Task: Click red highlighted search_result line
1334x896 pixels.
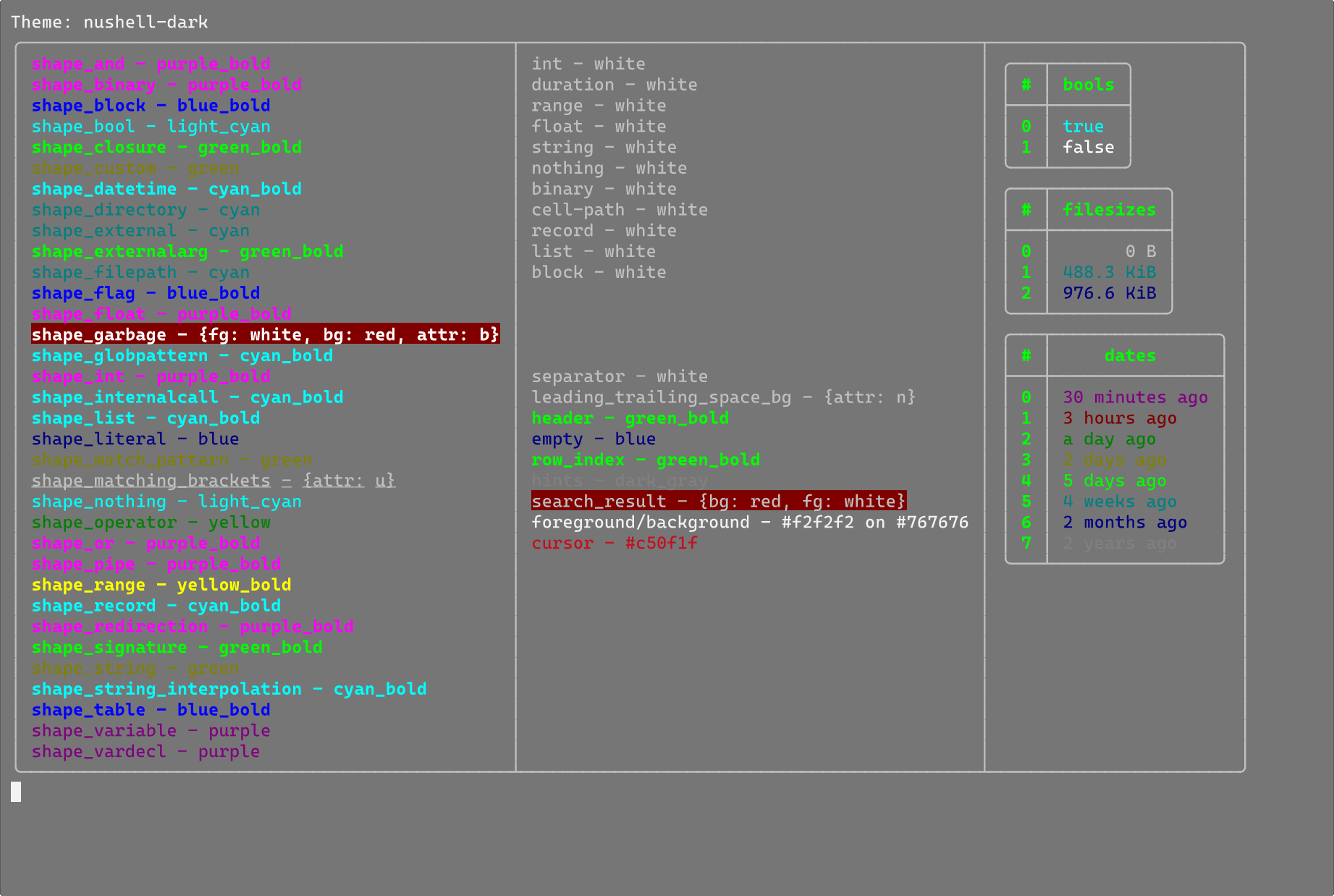Action: [719, 501]
